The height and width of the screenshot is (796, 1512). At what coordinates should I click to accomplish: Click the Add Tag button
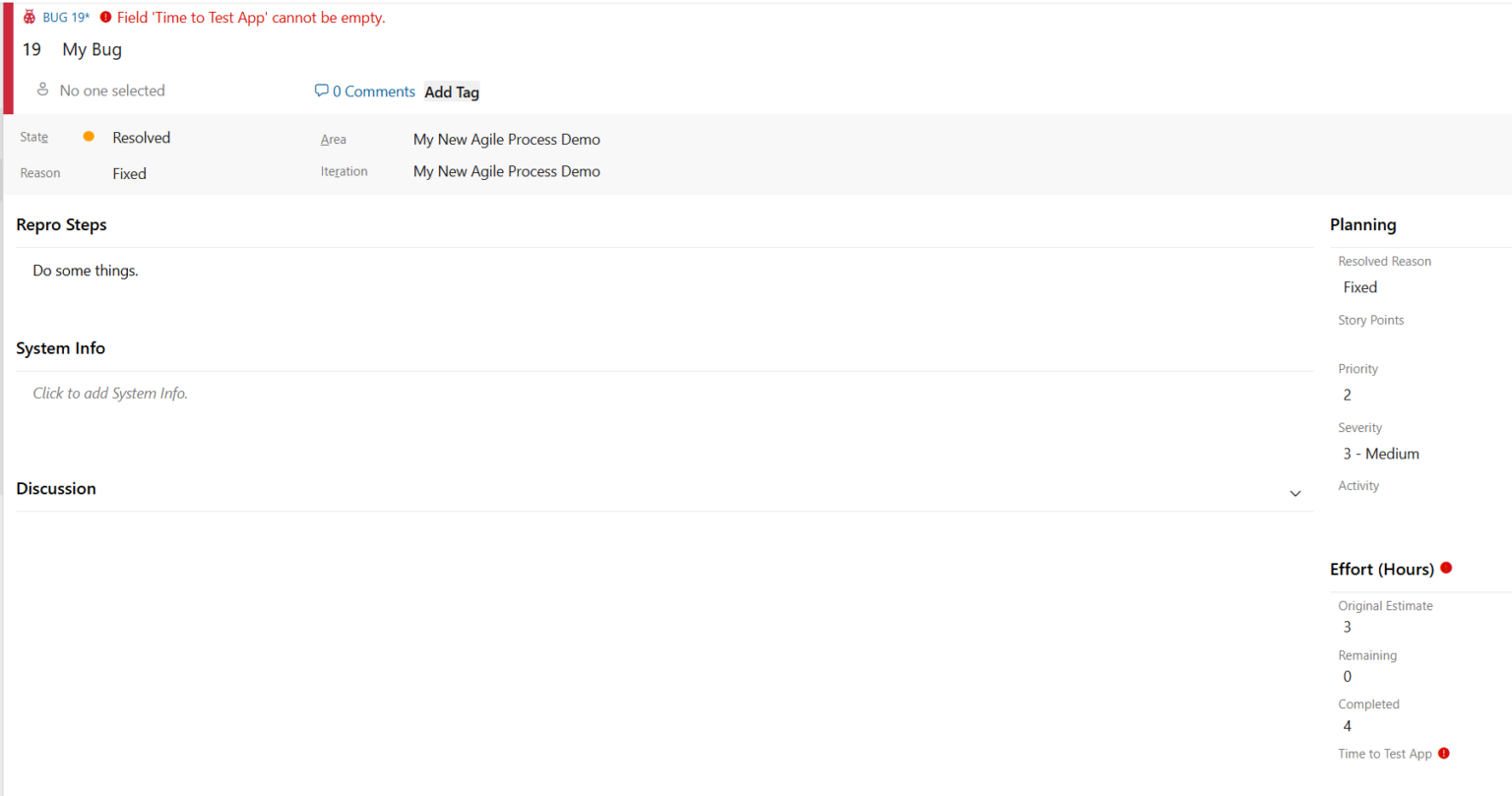pyautogui.click(x=452, y=92)
